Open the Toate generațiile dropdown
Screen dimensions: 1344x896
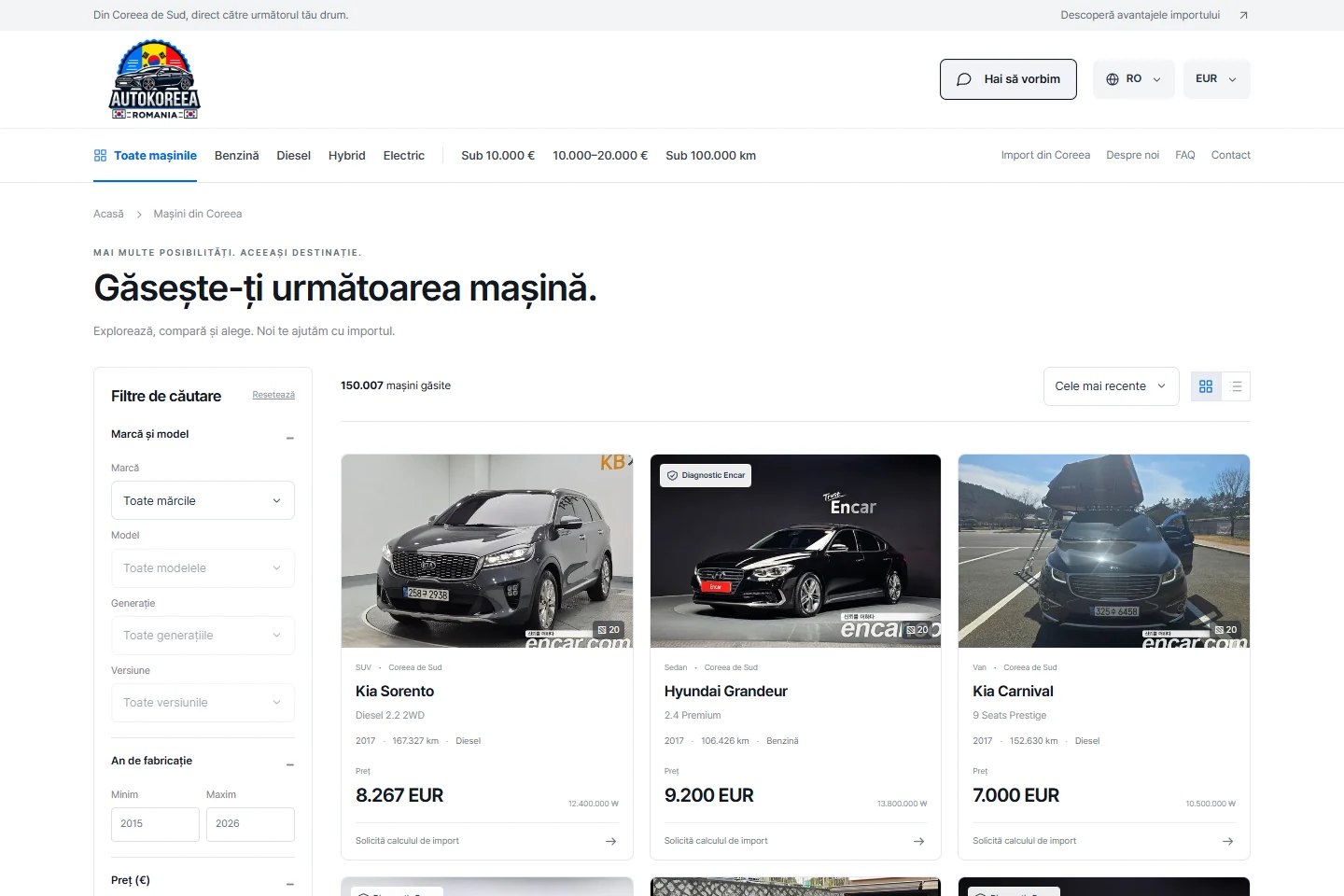203,636
